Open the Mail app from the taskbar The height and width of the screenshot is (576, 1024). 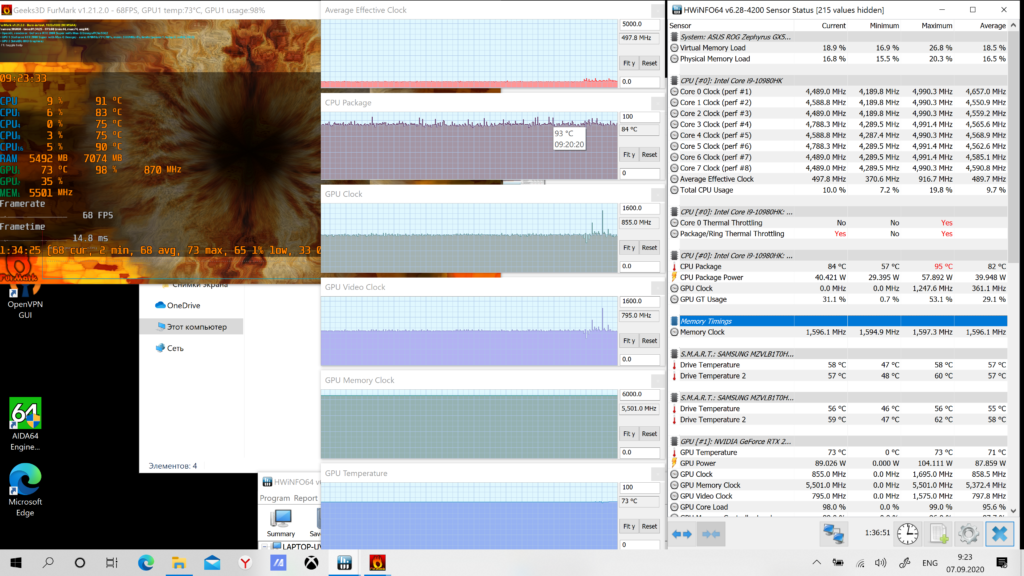(x=212, y=562)
